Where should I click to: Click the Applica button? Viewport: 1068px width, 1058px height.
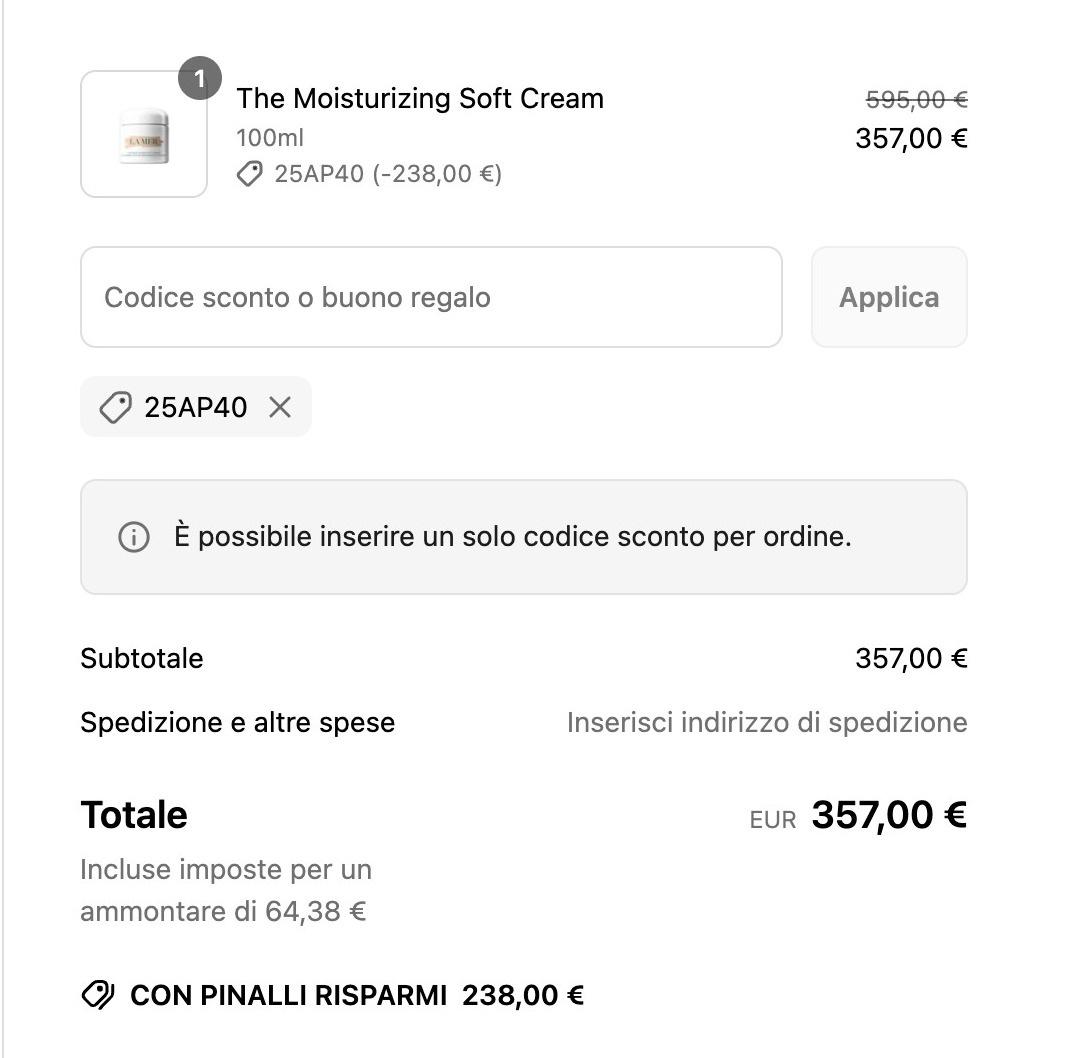point(889,297)
